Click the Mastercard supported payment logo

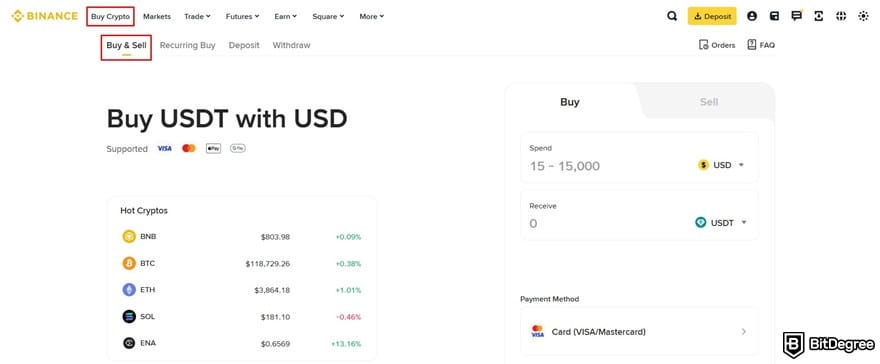189,149
